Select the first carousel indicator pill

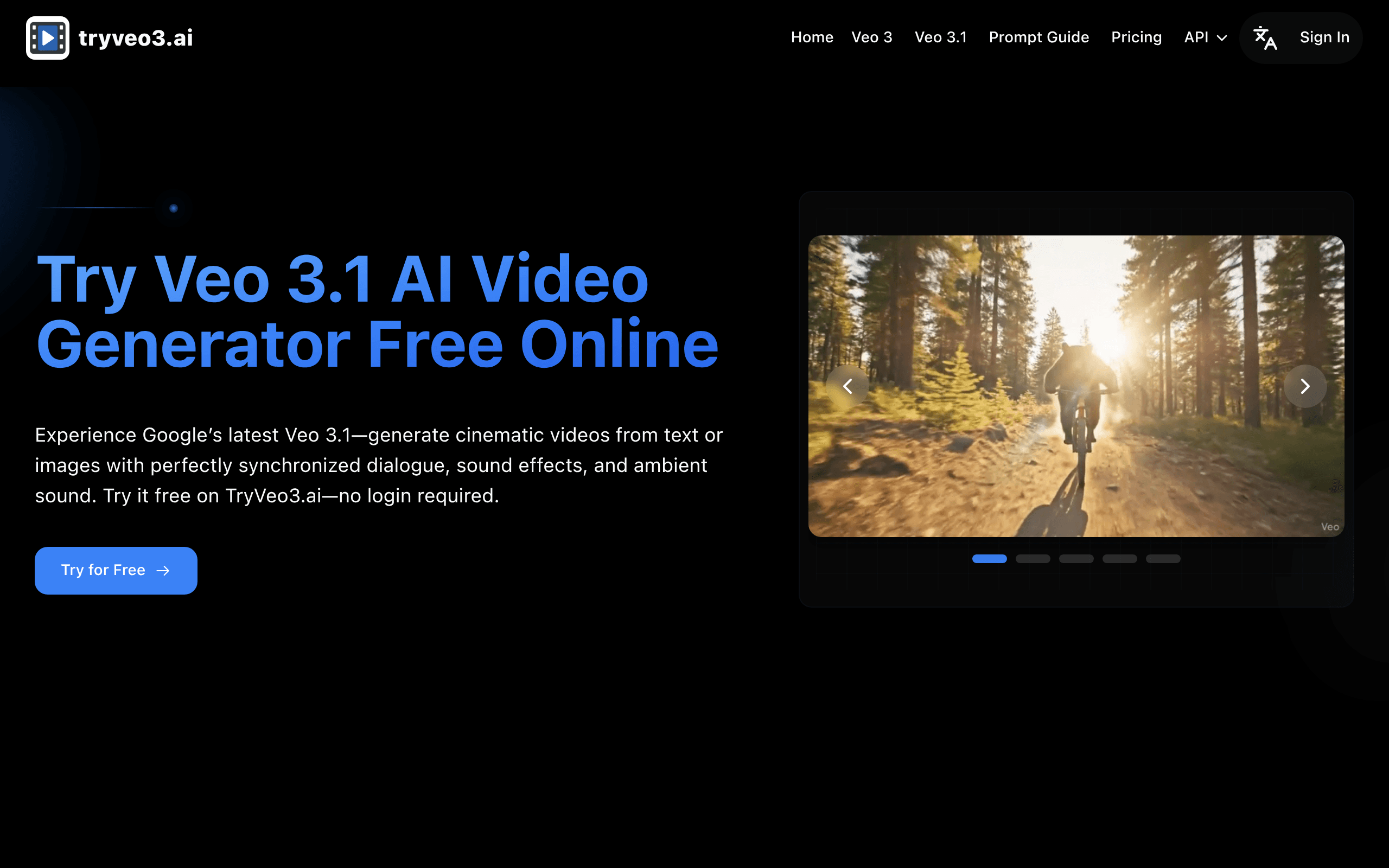(990, 559)
